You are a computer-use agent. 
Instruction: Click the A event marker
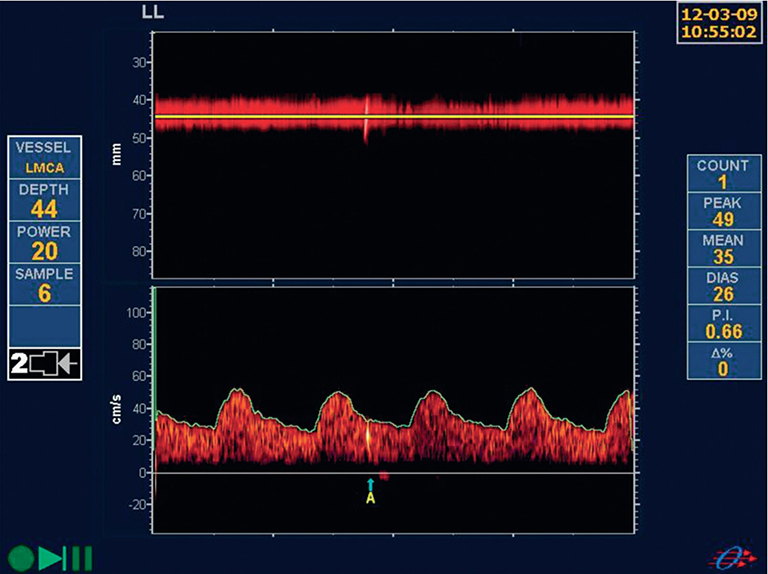(371, 499)
